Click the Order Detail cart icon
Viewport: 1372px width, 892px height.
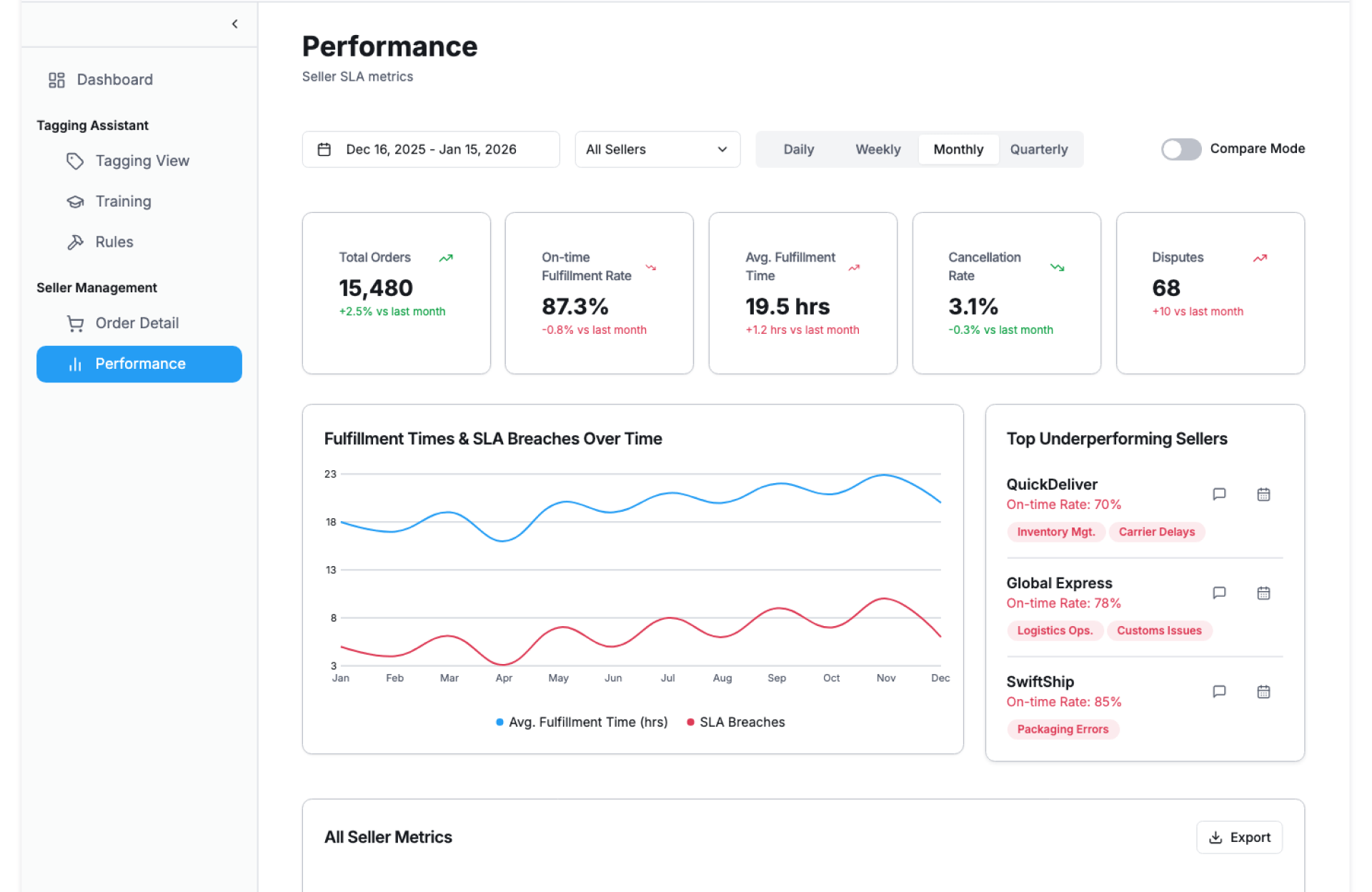point(75,323)
